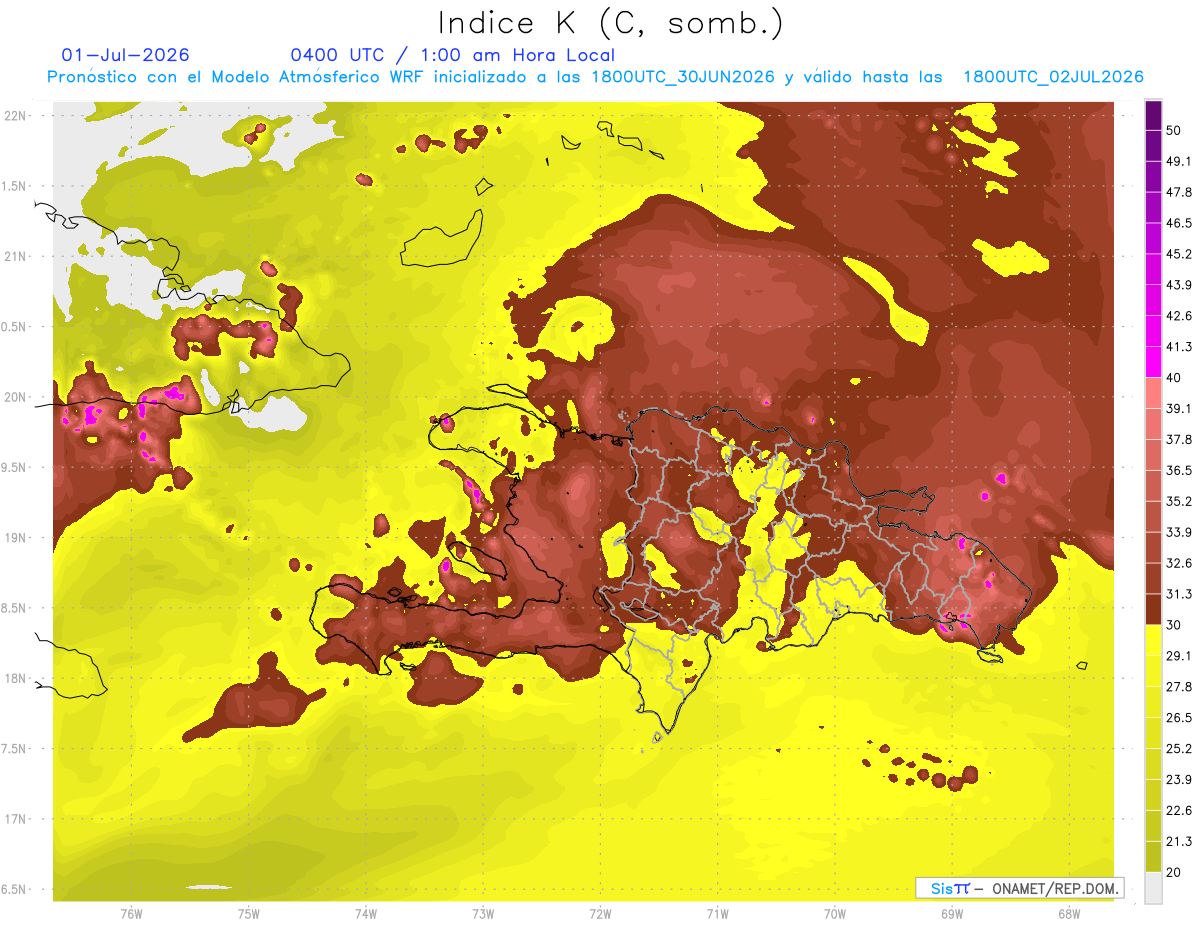Select the "49.1" color bar label
The height and width of the screenshot is (927, 1200).
coord(1178,161)
